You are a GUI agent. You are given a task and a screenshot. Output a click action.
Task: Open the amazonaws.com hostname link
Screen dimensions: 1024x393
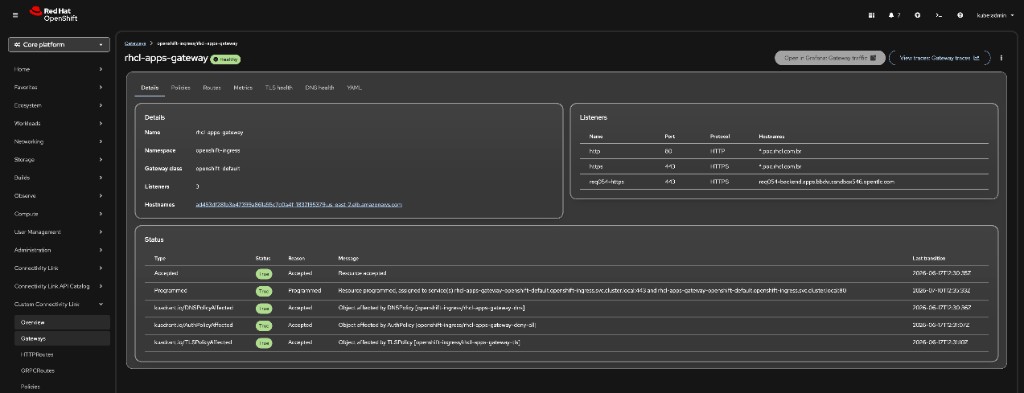[299, 204]
